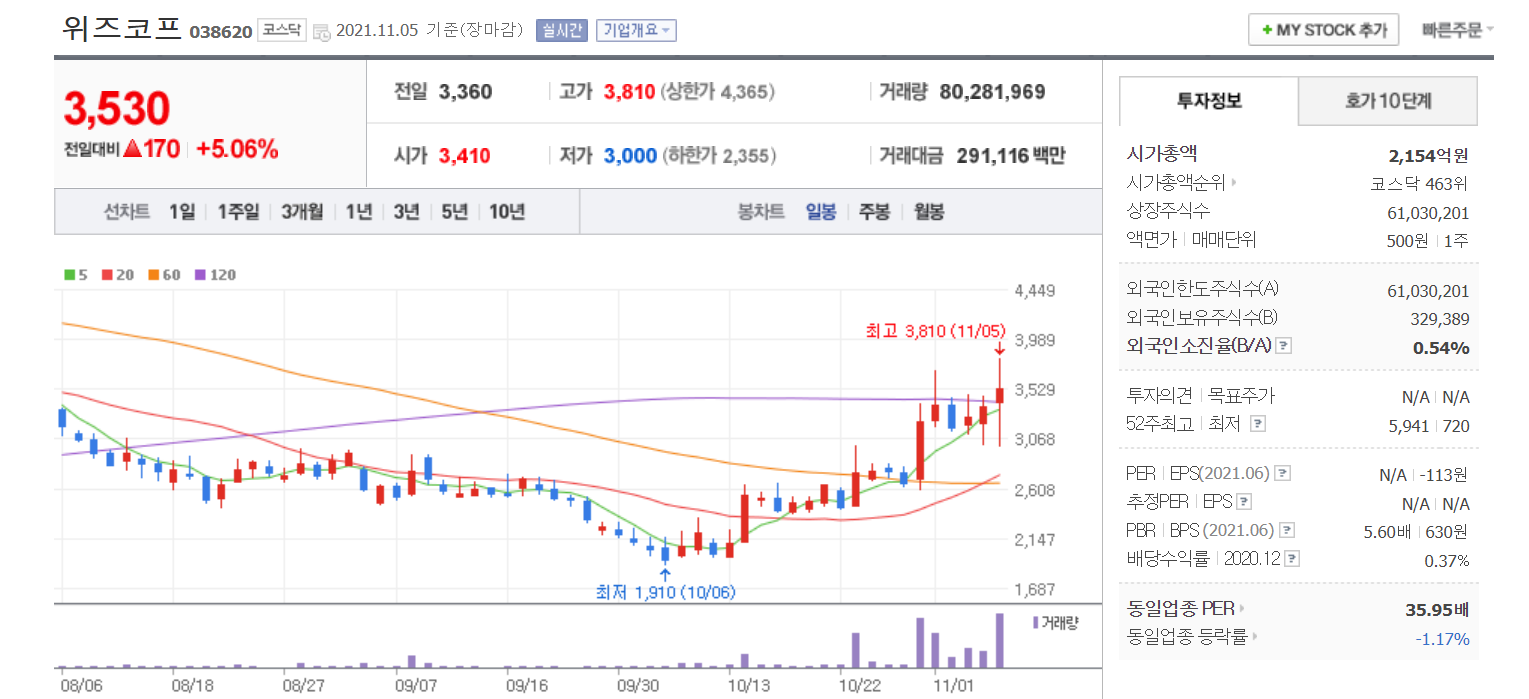The image size is (1529, 699).
Task: Select the 3개월 line chart period
Action: [302, 212]
